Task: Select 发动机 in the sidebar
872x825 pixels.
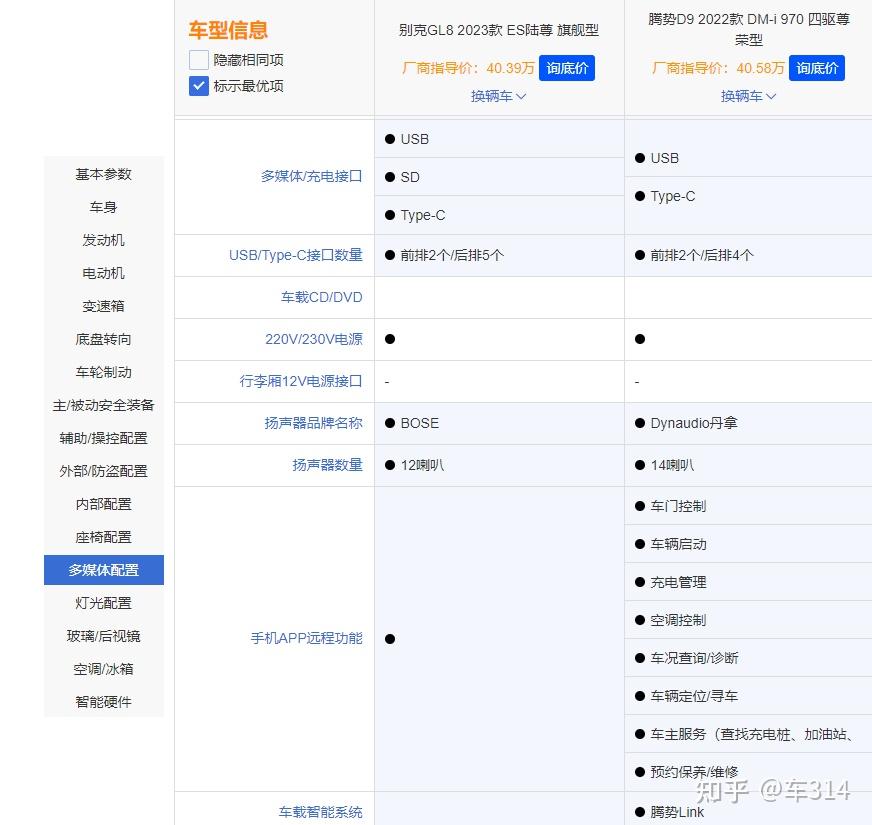Action: (102, 240)
